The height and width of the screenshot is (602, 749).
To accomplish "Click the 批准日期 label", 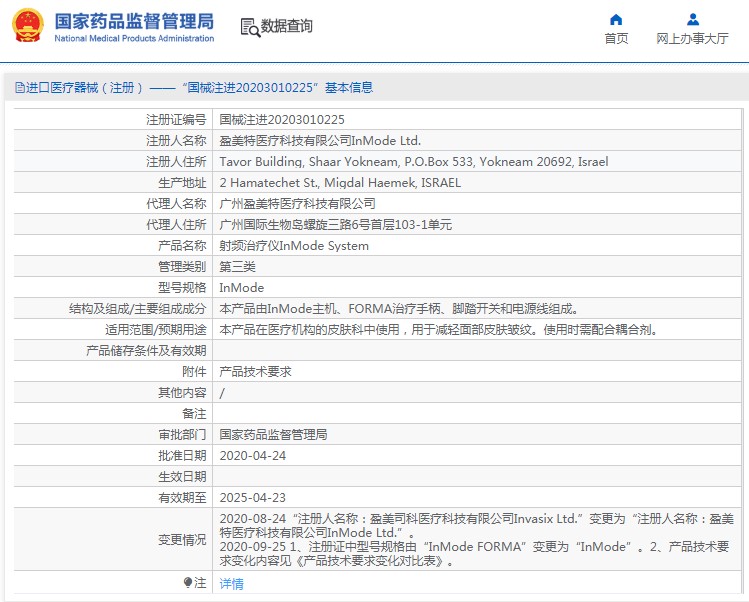I will click(182, 456).
